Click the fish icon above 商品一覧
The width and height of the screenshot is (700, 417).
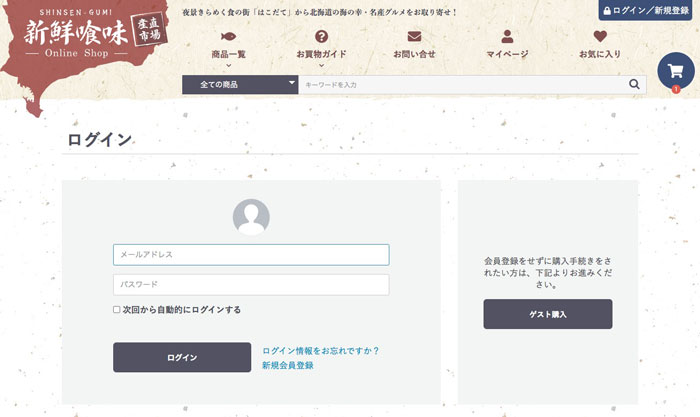point(228,37)
